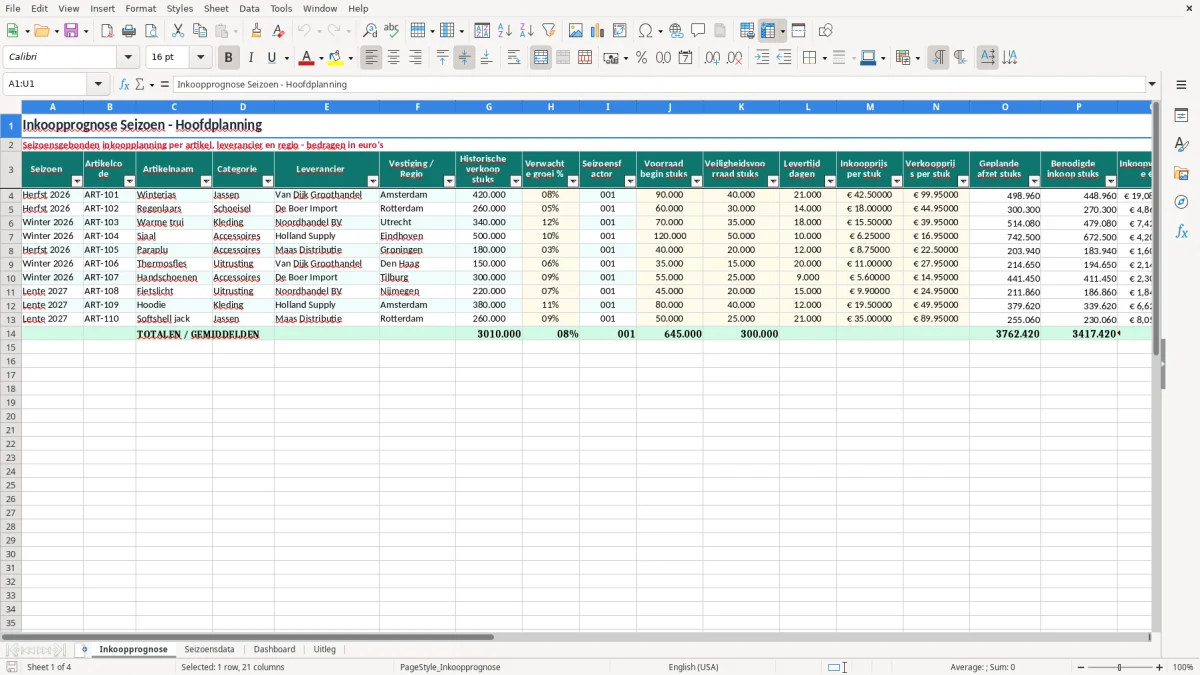Insert a chart

point(598,31)
